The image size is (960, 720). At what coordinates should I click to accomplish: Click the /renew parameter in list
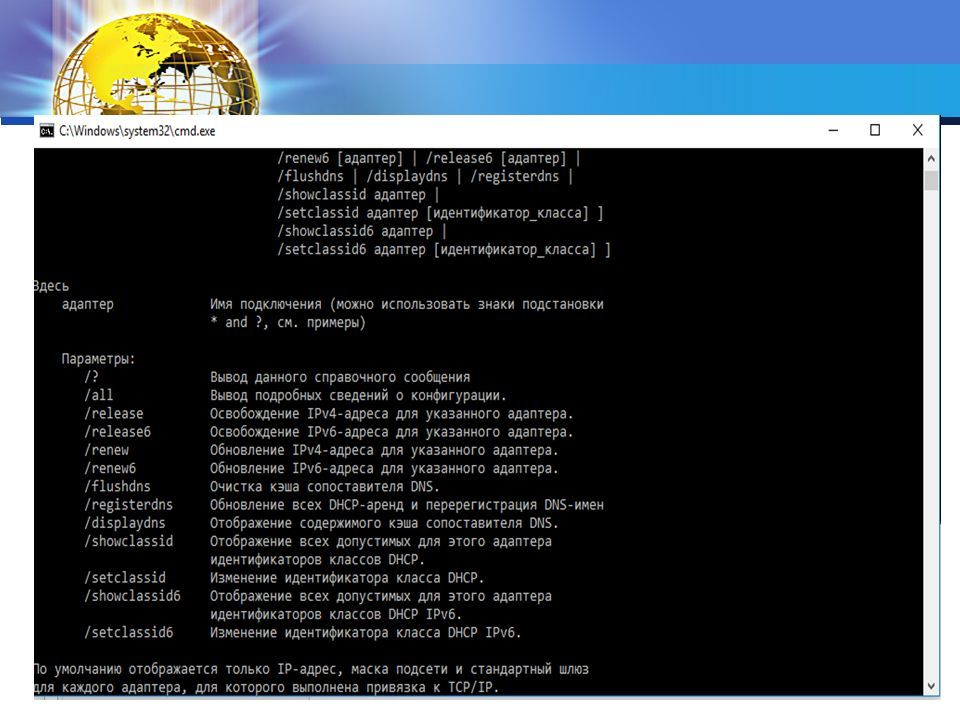click(x=107, y=451)
